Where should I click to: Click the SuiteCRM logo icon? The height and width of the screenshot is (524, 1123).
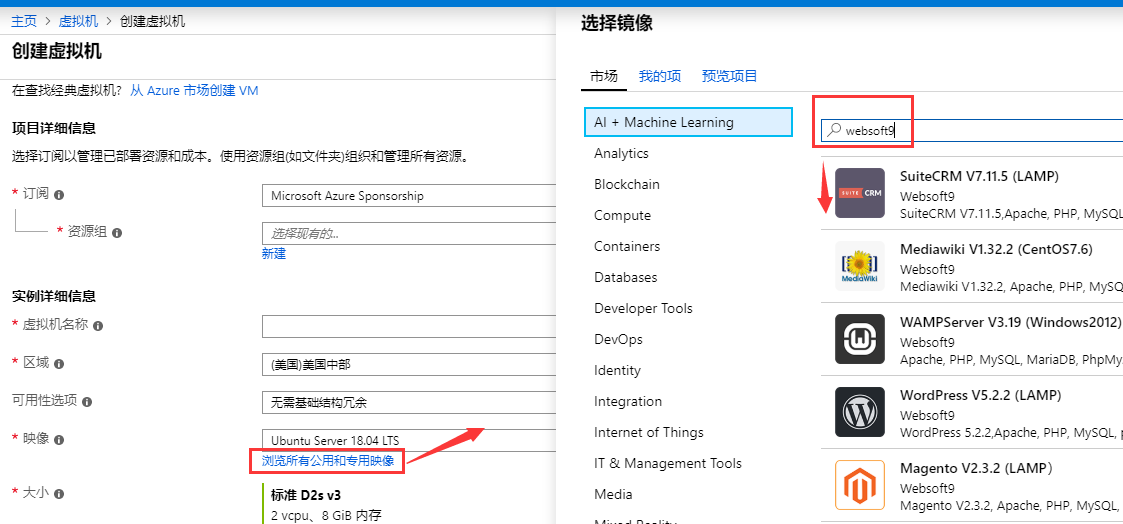point(860,193)
